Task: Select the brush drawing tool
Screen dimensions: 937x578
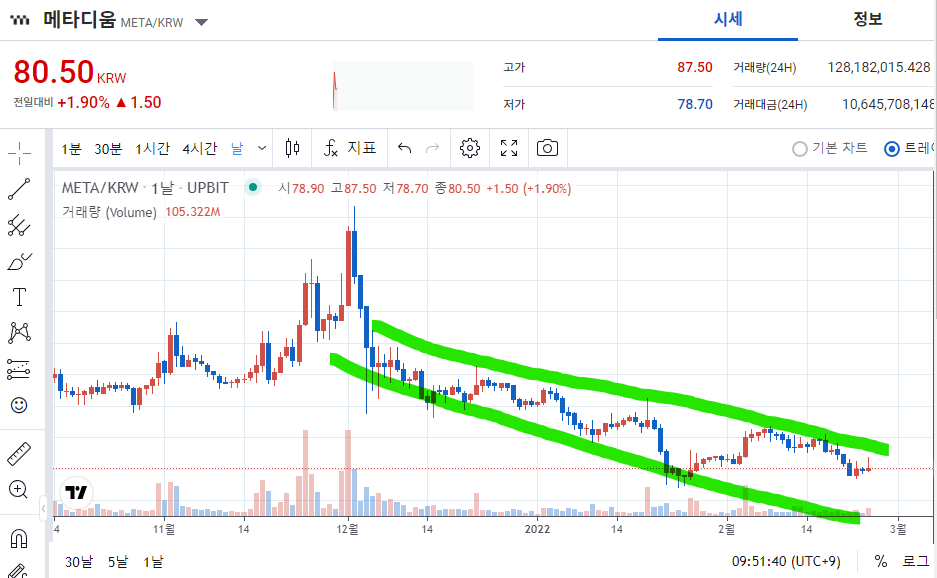Action: 19,261
